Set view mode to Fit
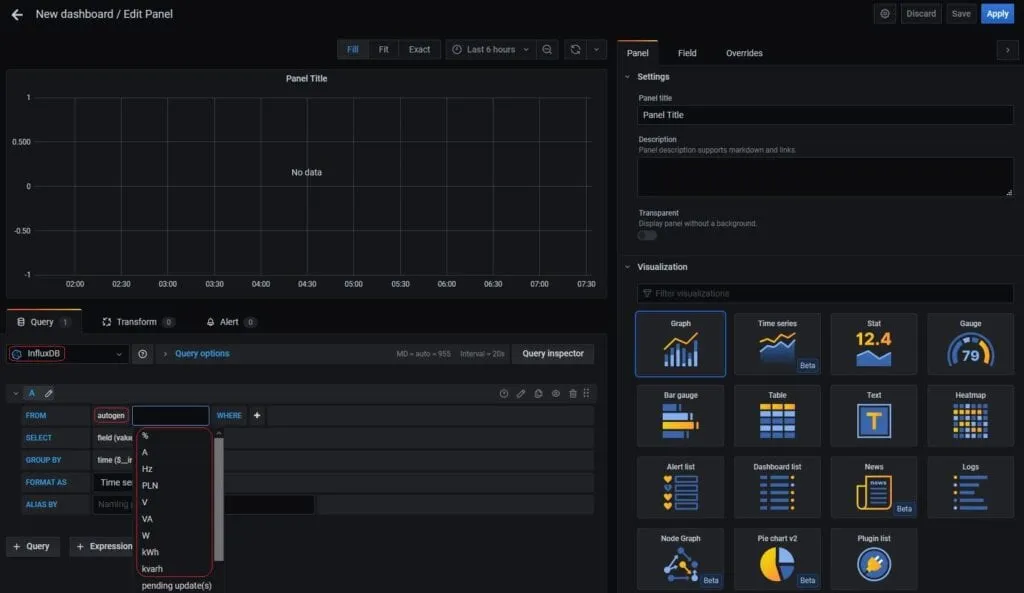The image size is (1024, 593). point(383,50)
